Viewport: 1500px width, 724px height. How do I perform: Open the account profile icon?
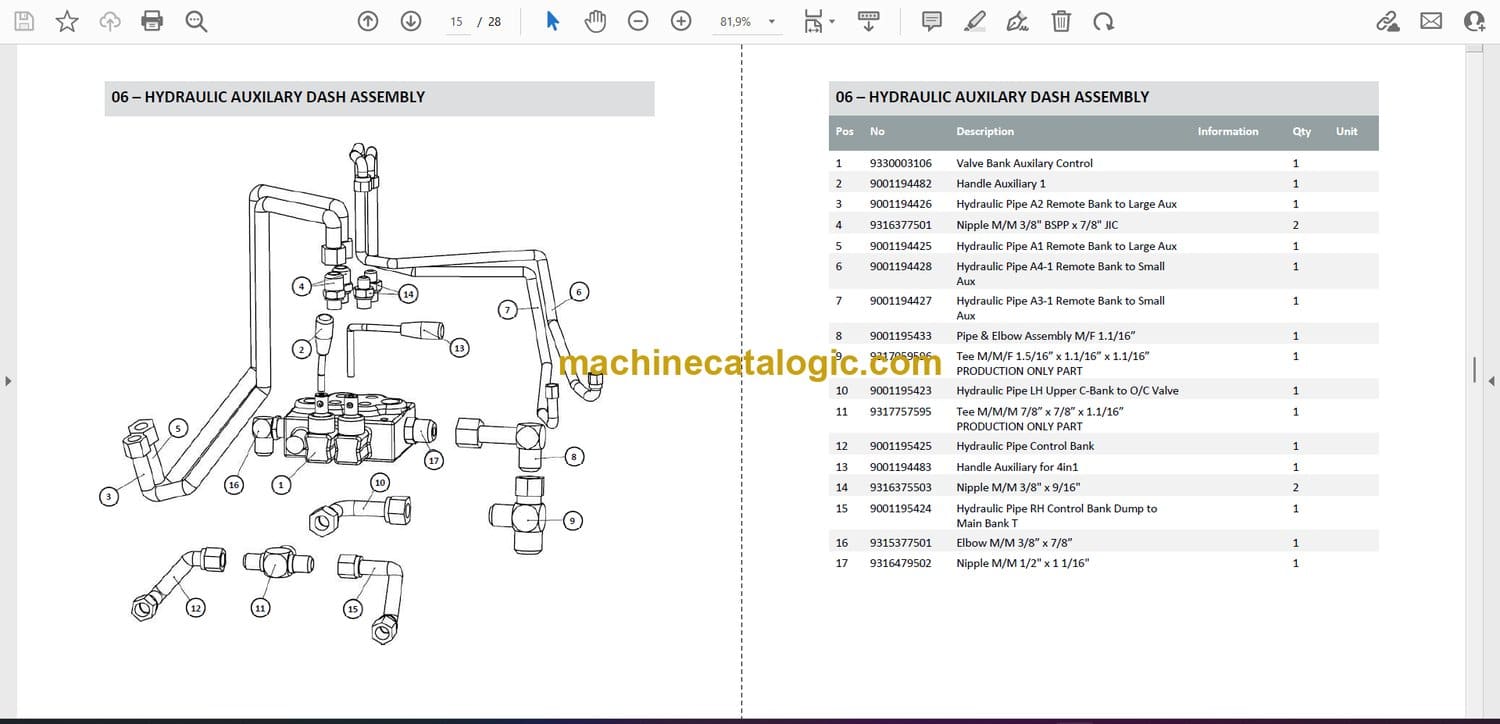tap(1474, 21)
